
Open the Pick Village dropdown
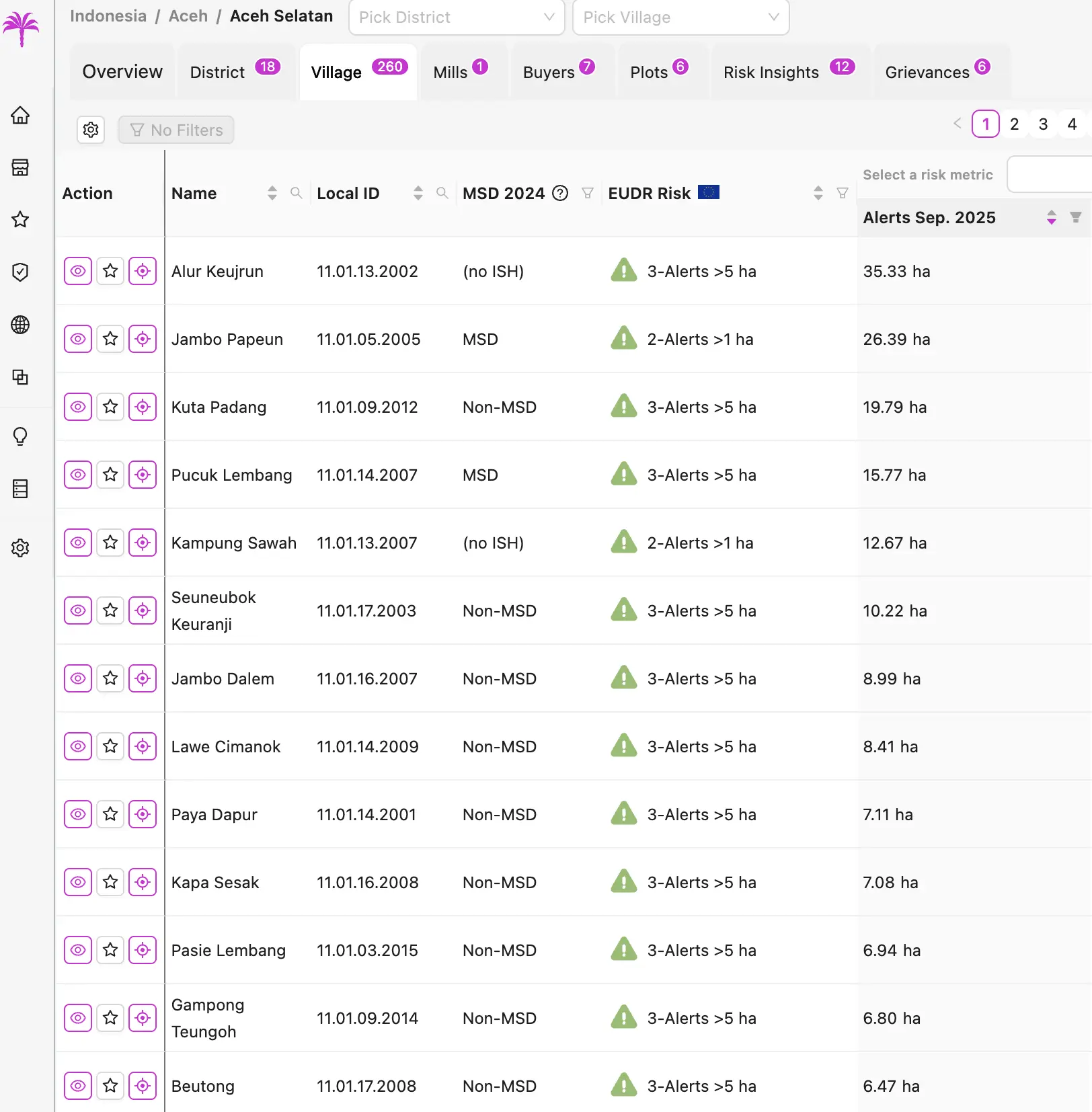click(680, 17)
